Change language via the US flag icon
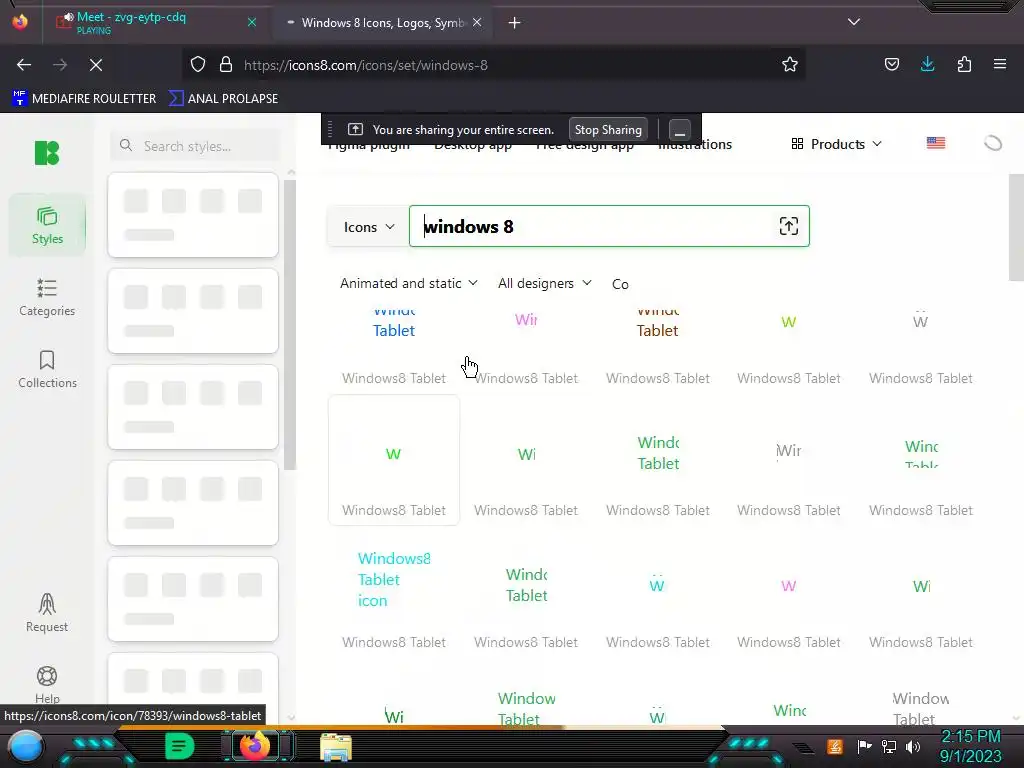The width and height of the screenshot is (1024, 768). 935,143
